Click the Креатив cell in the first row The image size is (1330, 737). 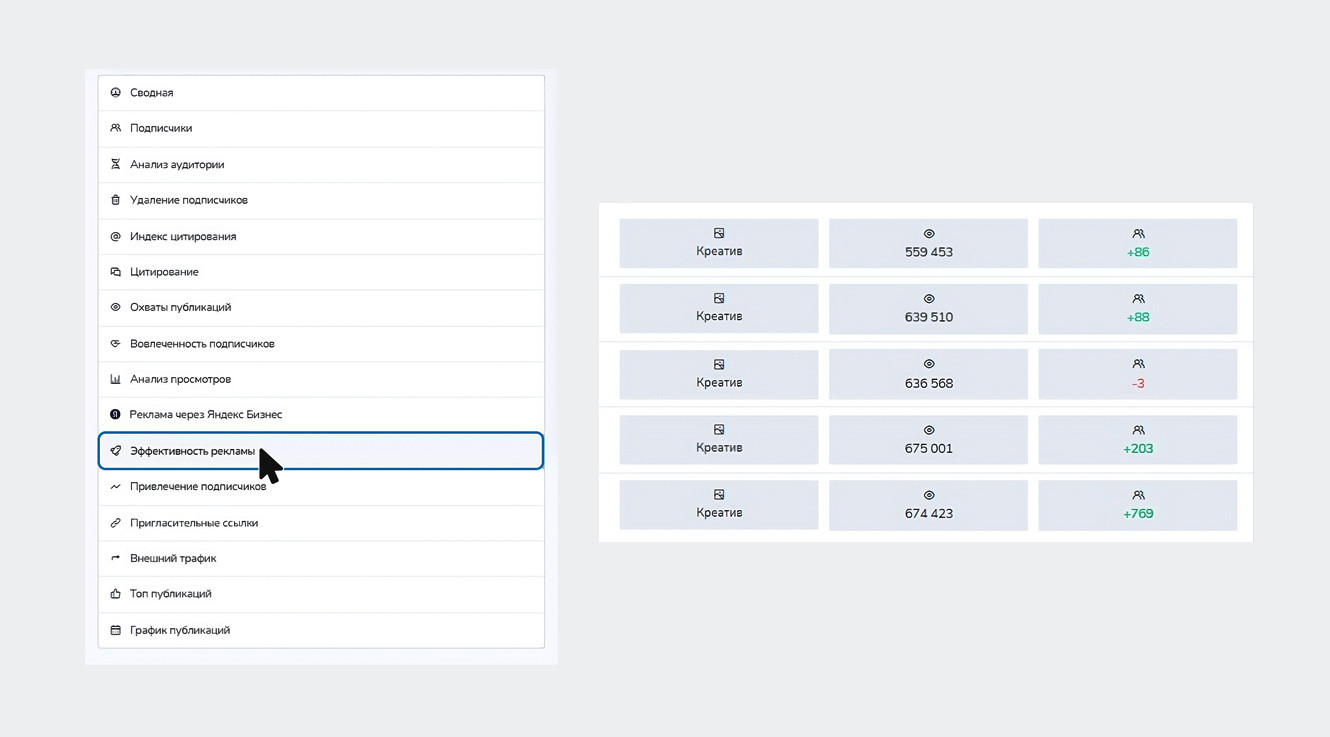click(719, 243)
